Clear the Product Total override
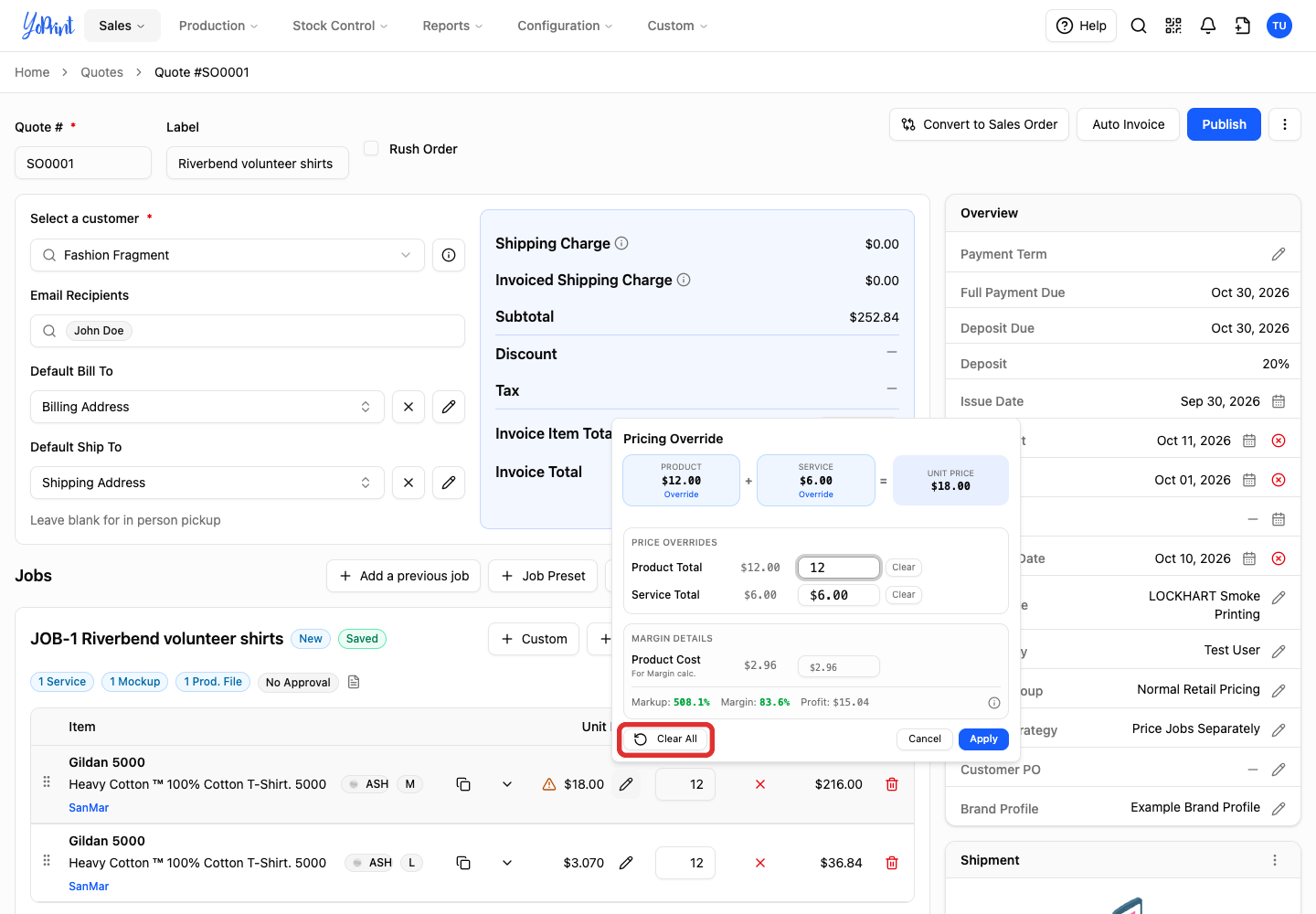1316x914 pixels. click(x=904, y=568)
